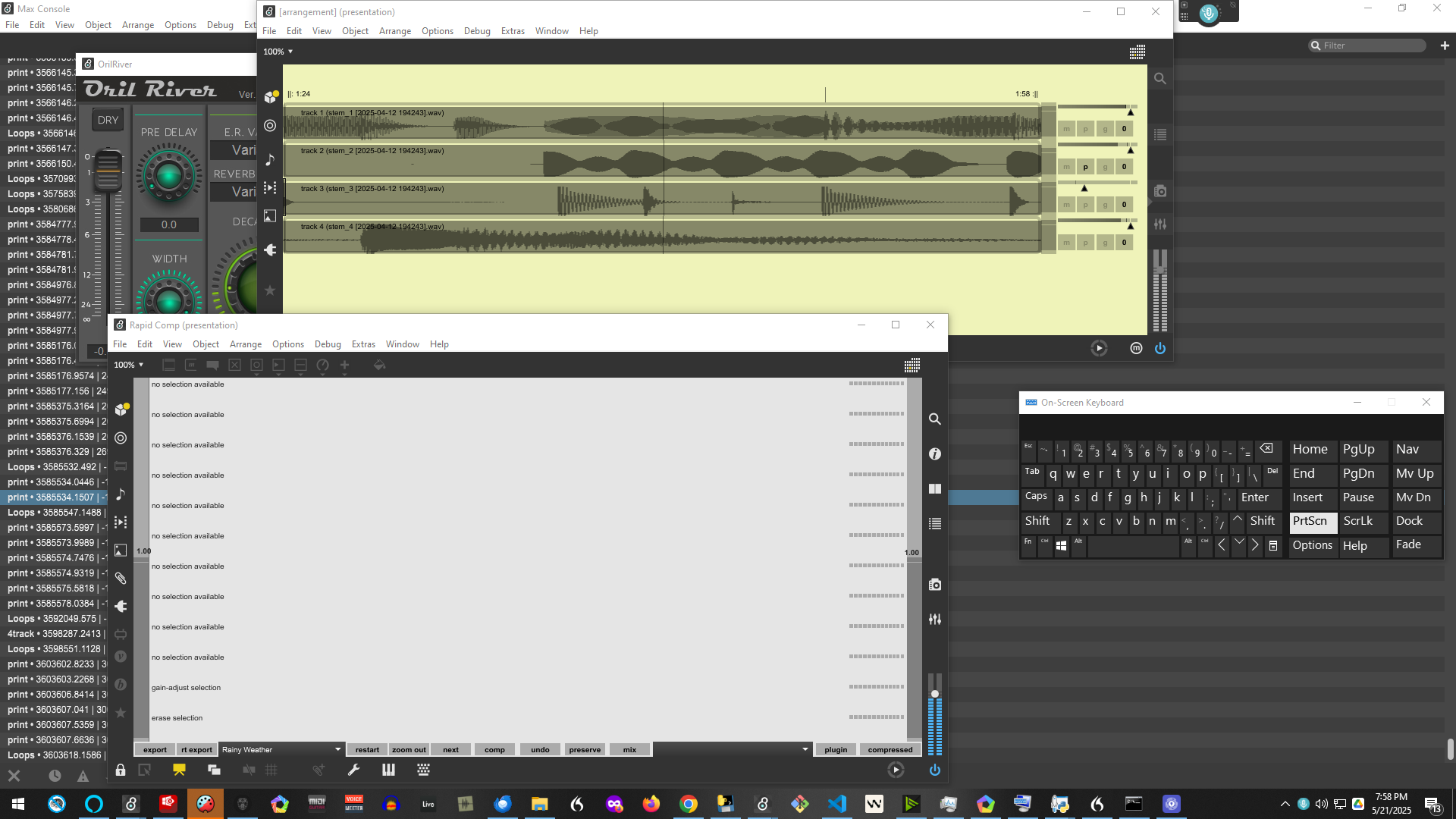This screenshot has width=1456, height=819.
Task: Clear the Max Console with X icon
Action: pos(14,776)
